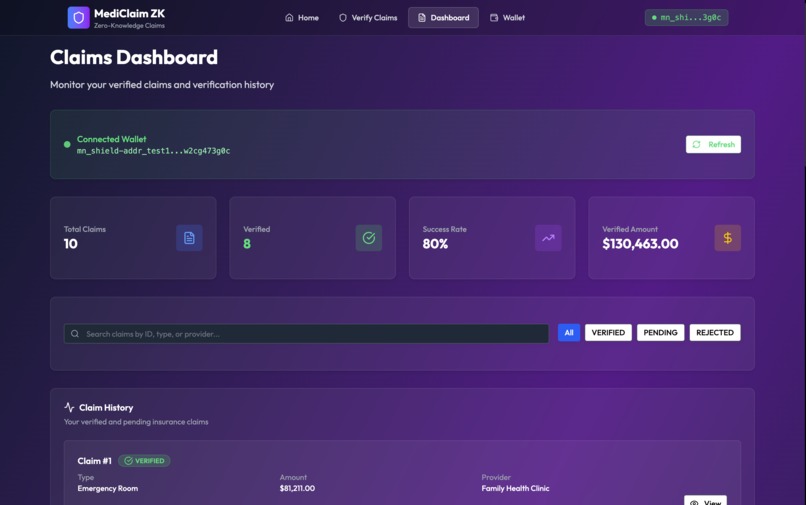Click the Connected Wallet label
Image resolution: width=806 pixels, height=505 pixels.
pyautogui.click(x=112, y=139)
